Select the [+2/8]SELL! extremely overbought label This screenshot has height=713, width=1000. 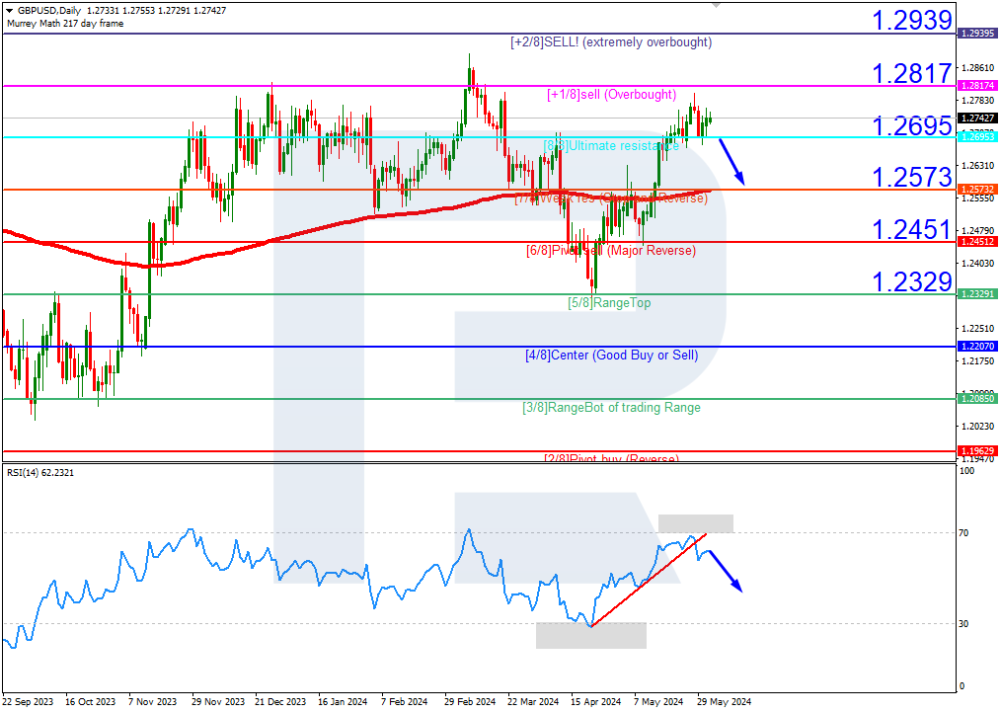[611, 42]
